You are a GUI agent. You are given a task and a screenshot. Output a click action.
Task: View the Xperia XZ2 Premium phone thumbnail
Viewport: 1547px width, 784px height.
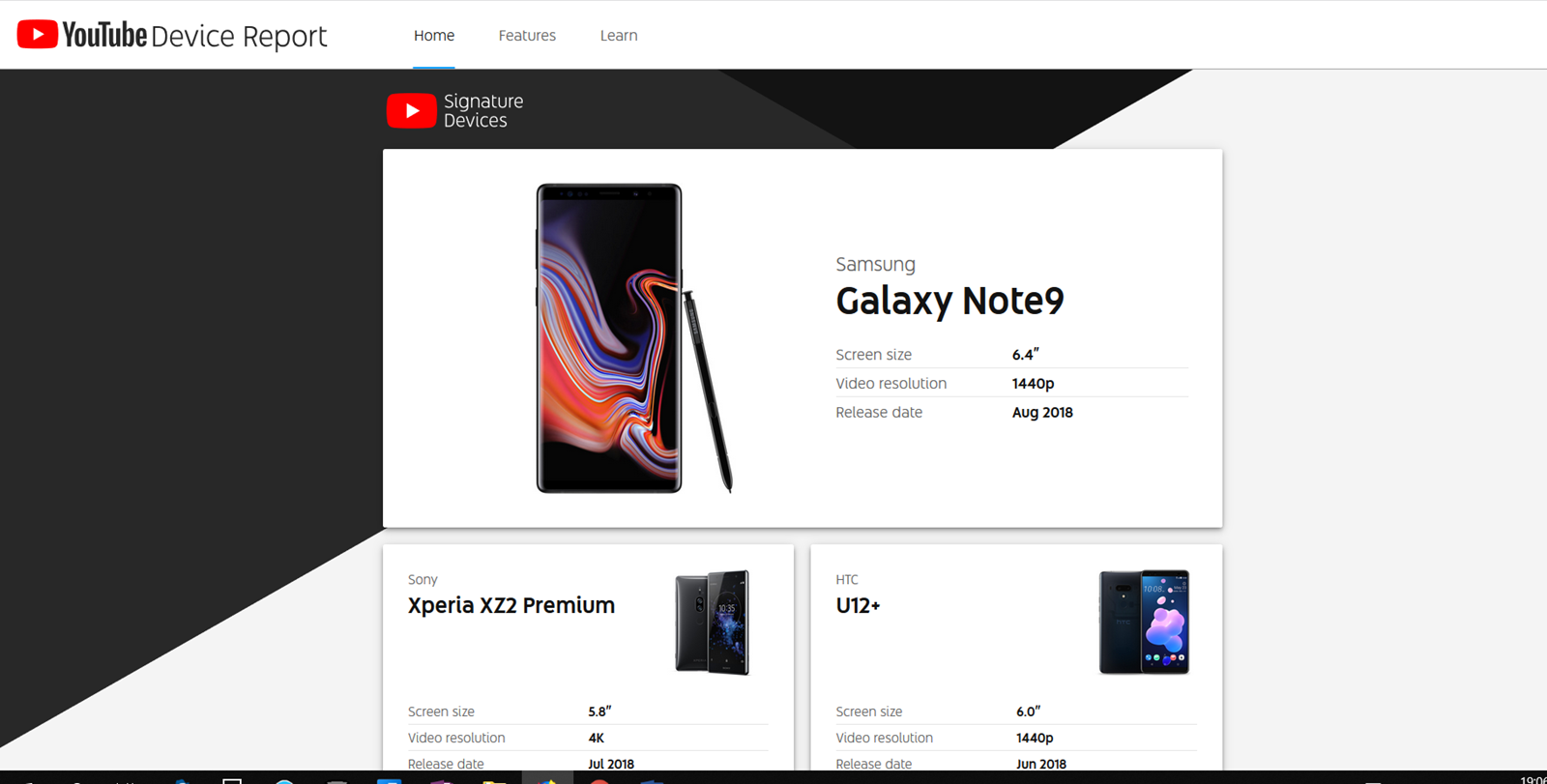click(713, 623)
